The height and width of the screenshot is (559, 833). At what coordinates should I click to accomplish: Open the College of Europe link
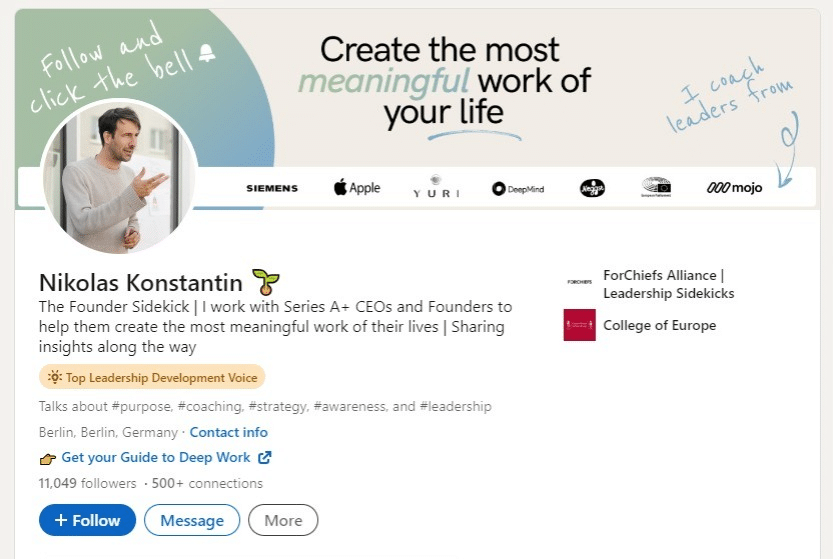click(x=659, y=325)
